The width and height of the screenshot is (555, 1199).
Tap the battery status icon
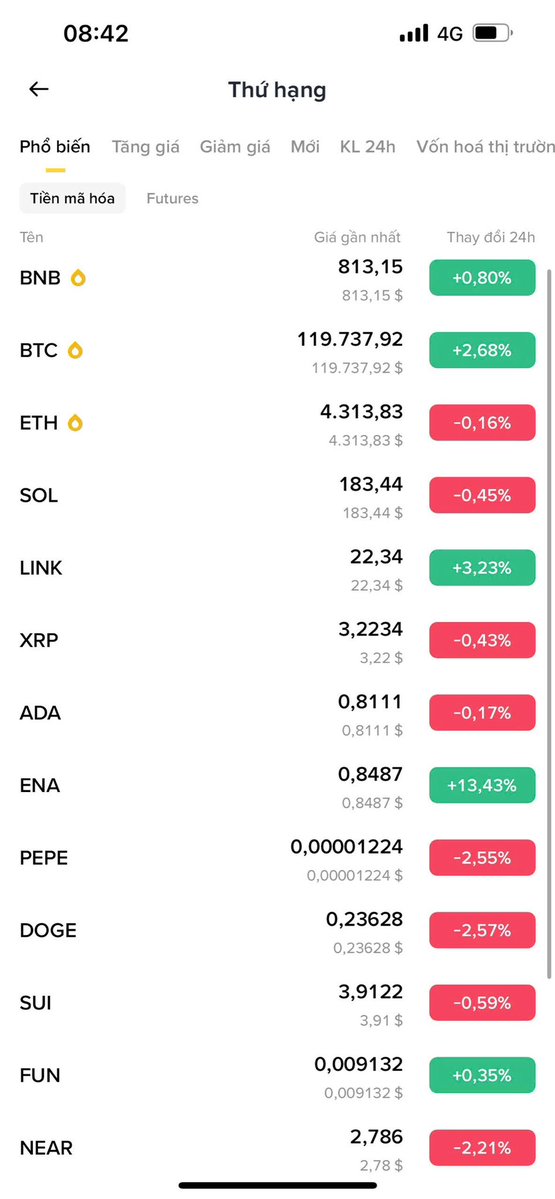click(493, 34)
